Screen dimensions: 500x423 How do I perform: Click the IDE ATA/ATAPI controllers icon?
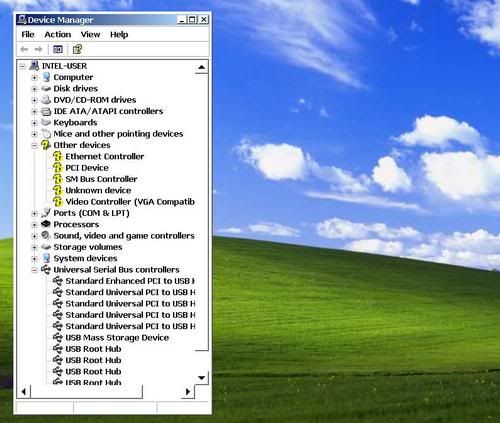(46, 111)
